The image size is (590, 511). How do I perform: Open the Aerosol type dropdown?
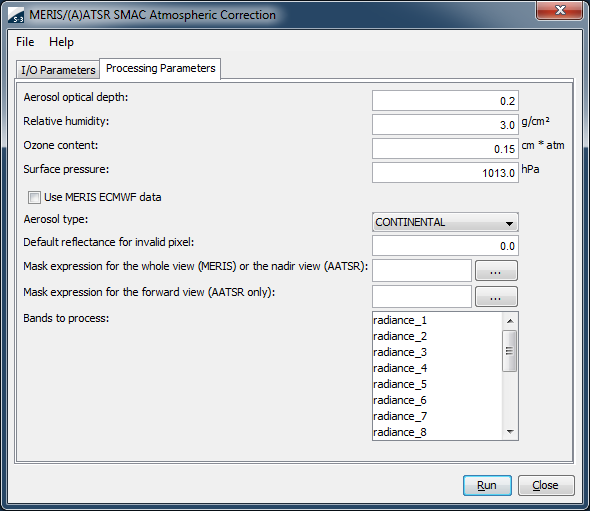(x=445, y=222)
